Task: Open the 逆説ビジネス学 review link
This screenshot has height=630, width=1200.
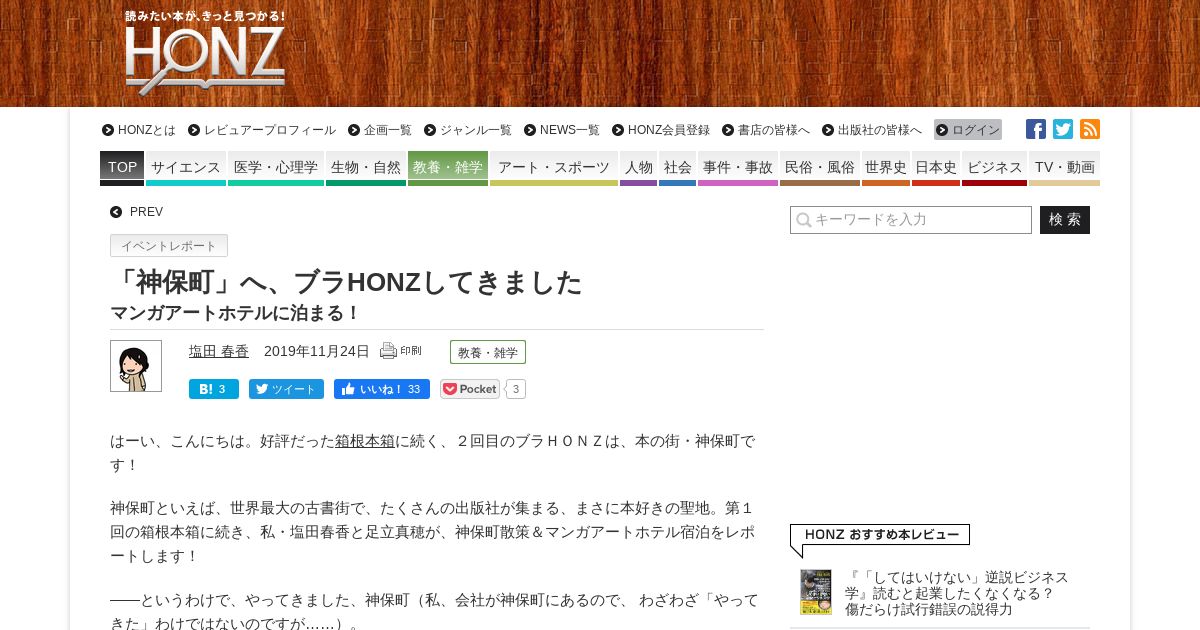Action: coord(957,593)
